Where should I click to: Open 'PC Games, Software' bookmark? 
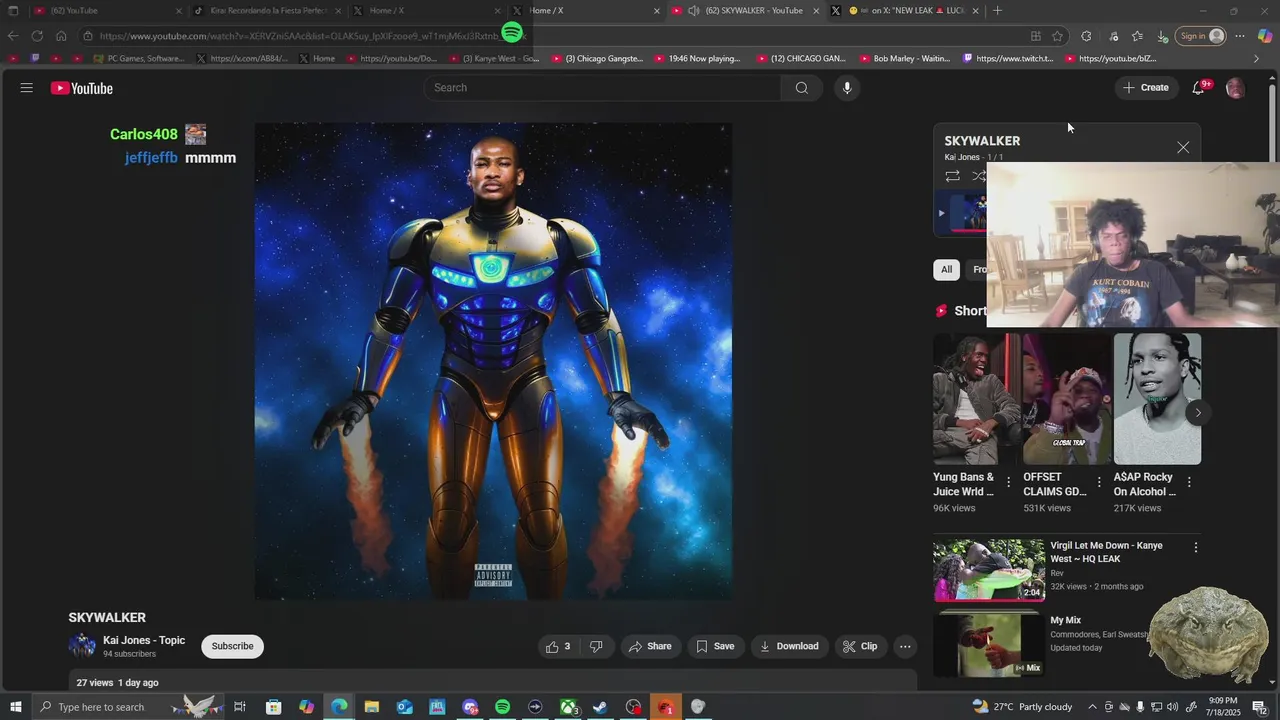pyautogui.click(x=138, y=58)
